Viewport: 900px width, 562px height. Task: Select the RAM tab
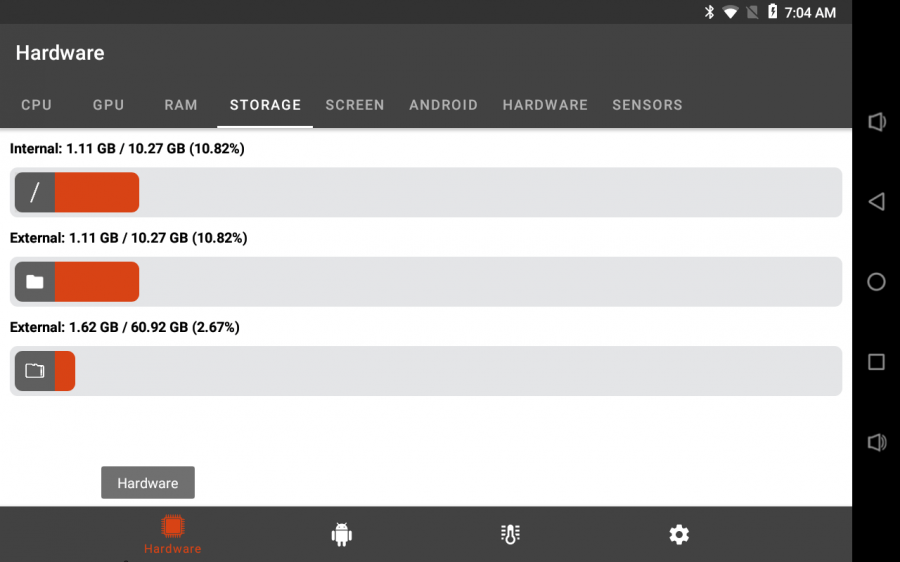(181, 105)
